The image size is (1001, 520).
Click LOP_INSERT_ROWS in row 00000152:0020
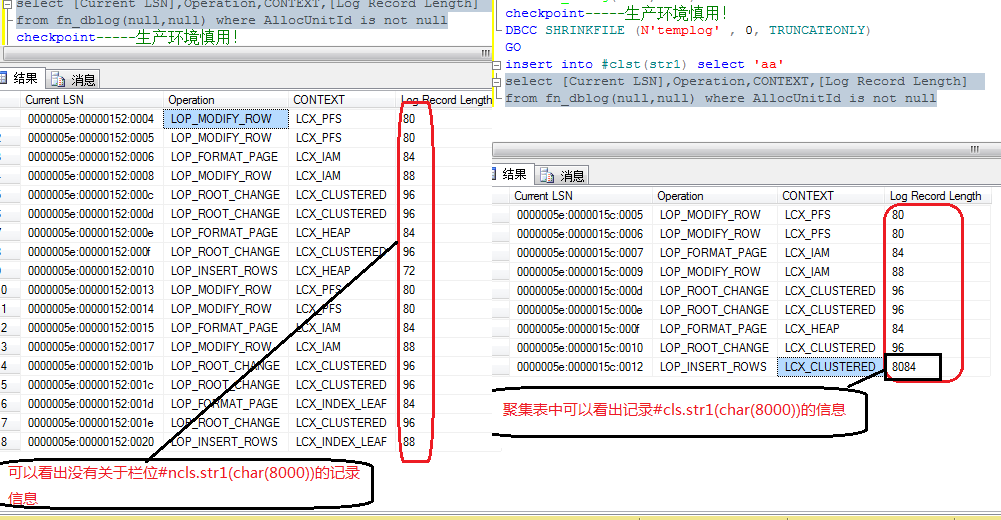pos(224,442)
